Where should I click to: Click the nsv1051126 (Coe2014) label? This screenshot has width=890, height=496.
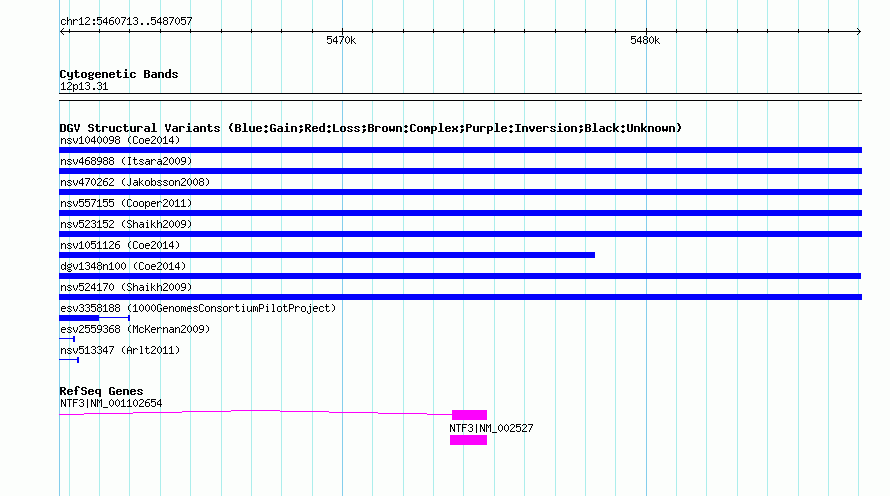[x=120, y=245]
